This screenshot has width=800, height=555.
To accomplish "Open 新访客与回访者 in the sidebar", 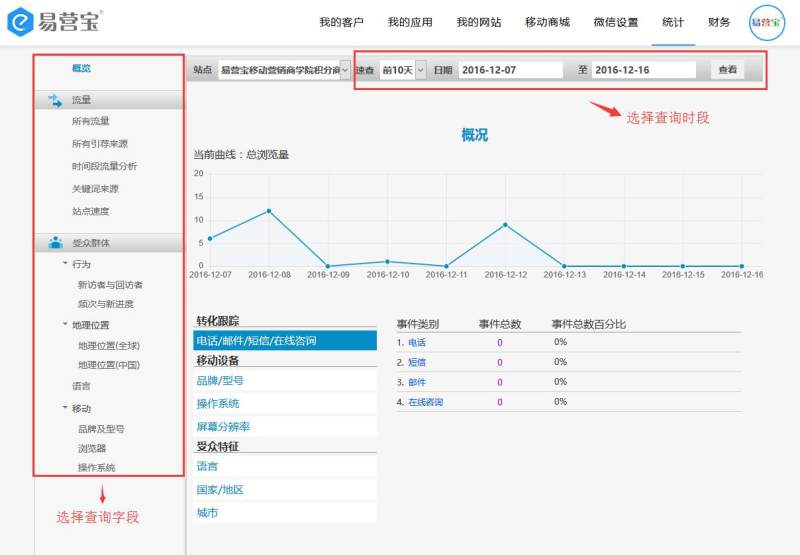I will coord(110,285).
